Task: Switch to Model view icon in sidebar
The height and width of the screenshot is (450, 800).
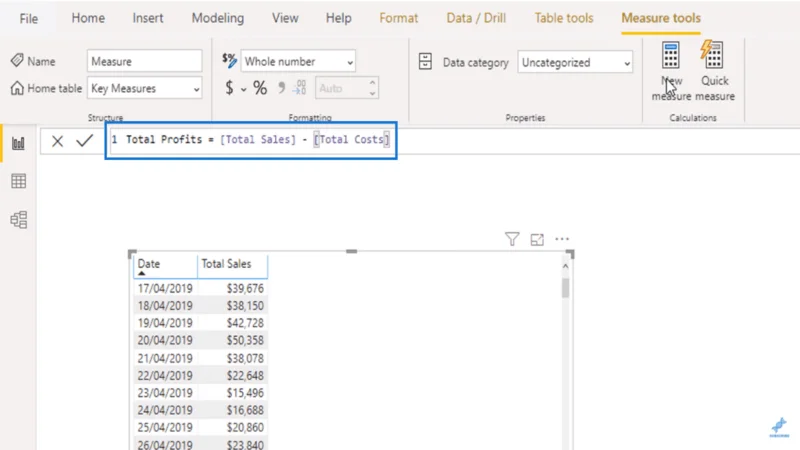Action: point(18,220)
